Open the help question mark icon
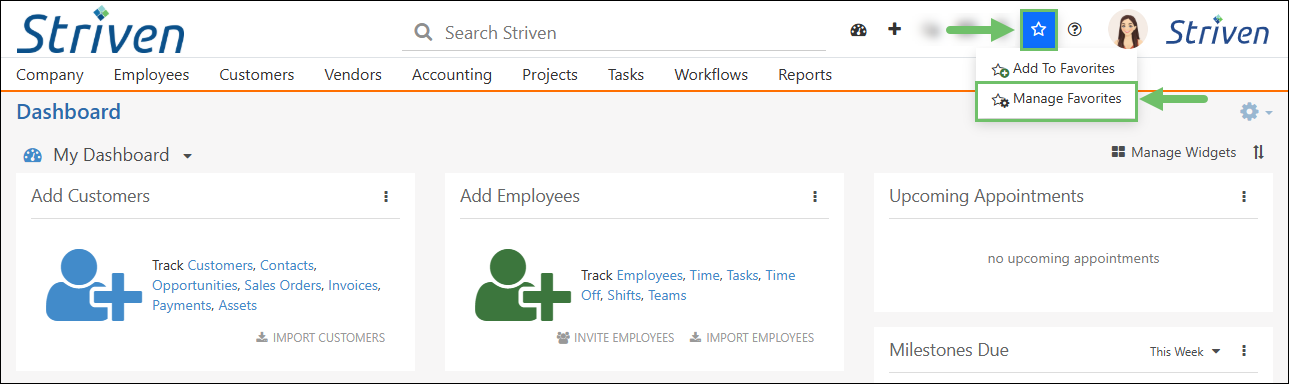The height and width of the screenshot is (384, 1289). pyautogui.click(x=1075, y=30)
